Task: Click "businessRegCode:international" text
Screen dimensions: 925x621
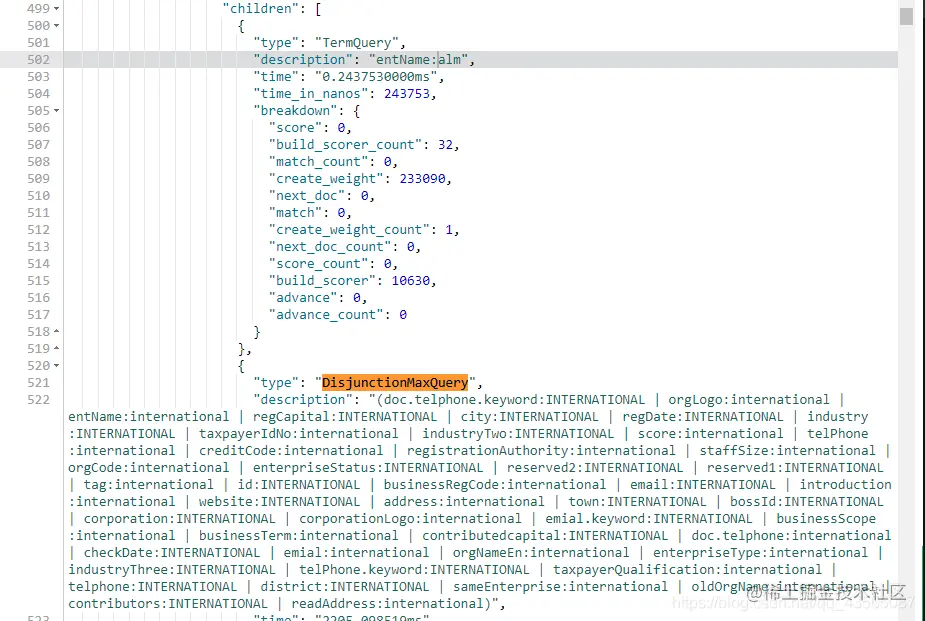Action: (x=495, y=485)
